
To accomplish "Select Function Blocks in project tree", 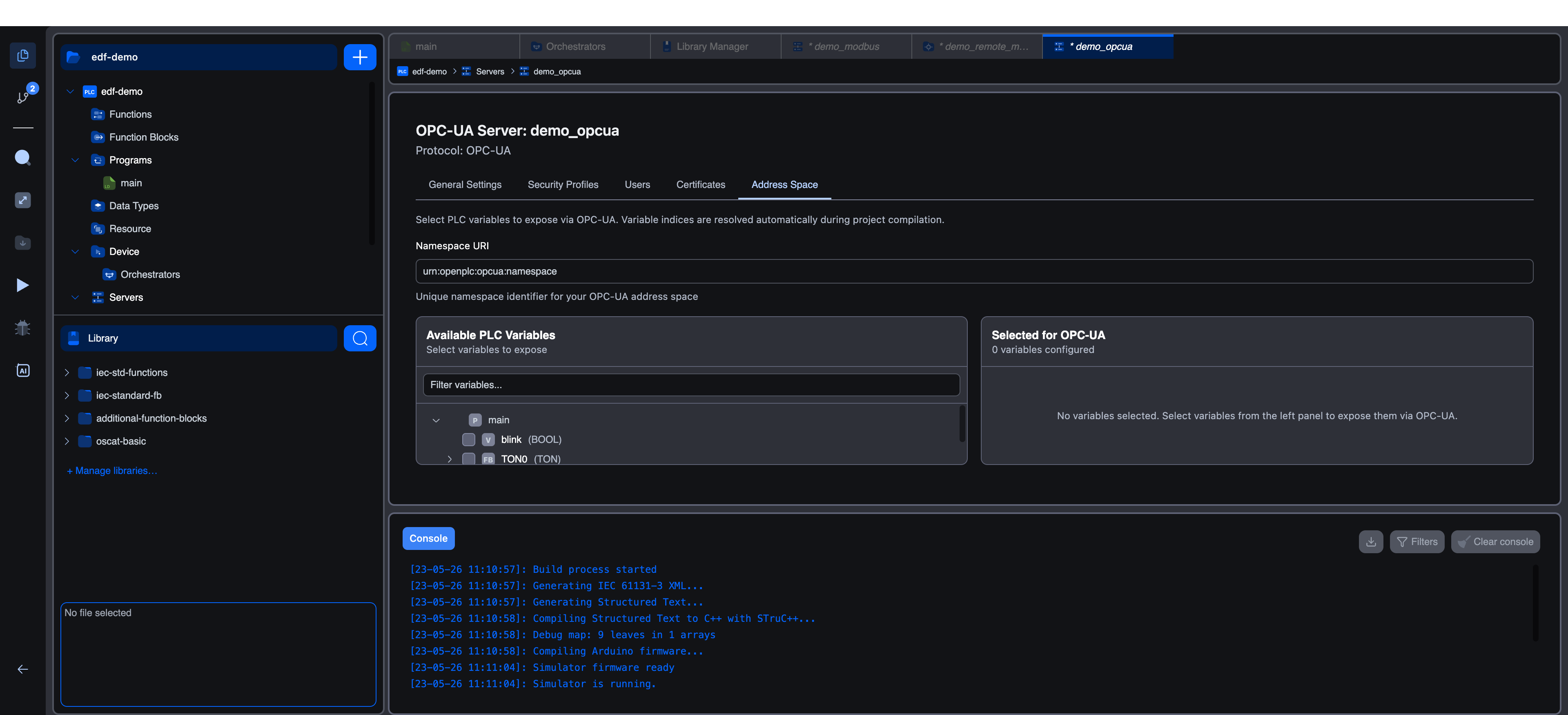I will [x=144, y=137].
